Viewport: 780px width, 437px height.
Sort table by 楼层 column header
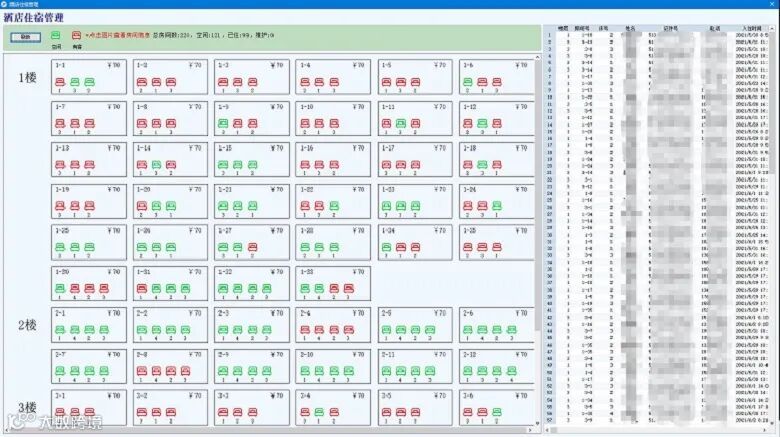tap(563, 28)
